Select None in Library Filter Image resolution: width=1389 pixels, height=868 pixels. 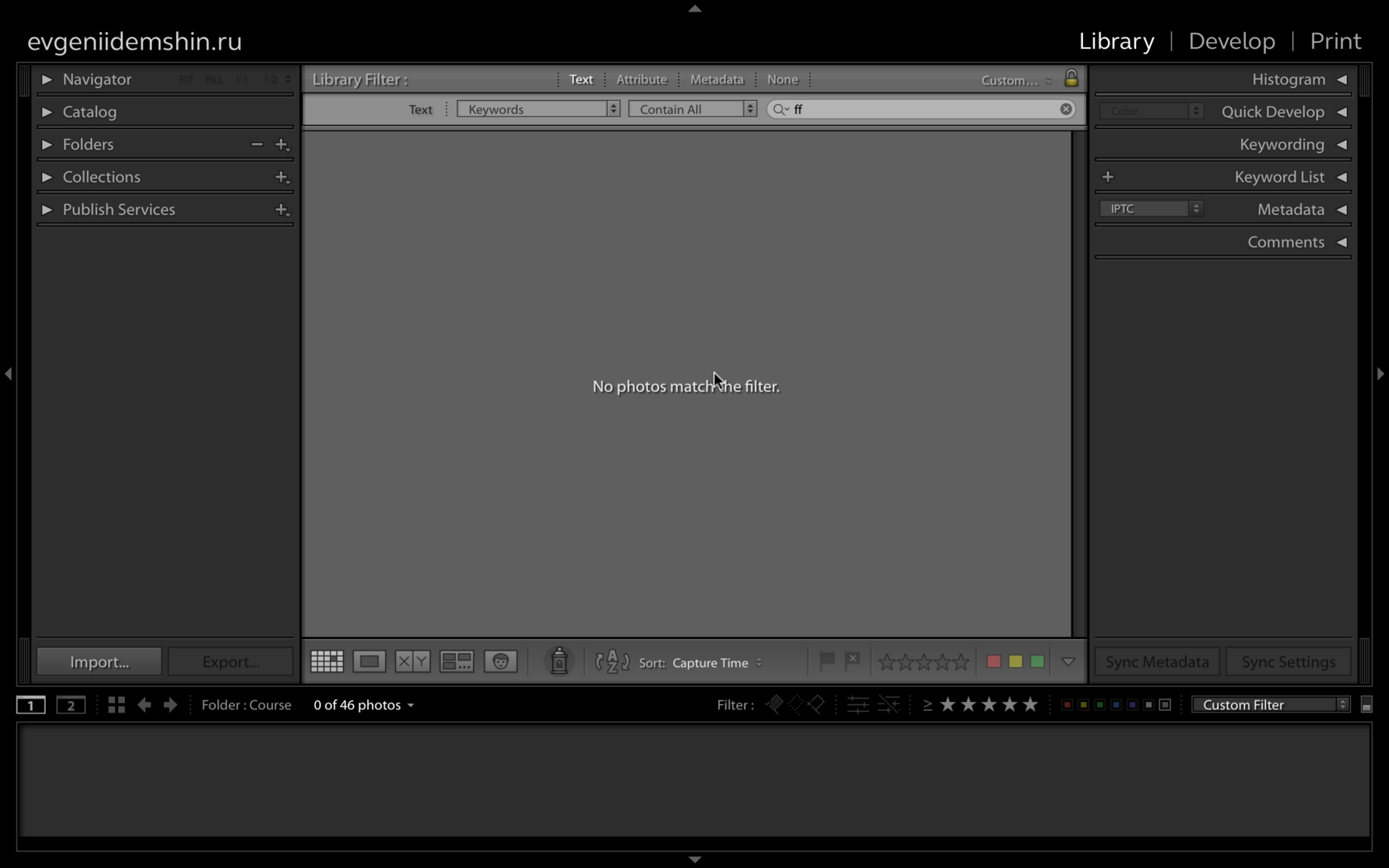(782, 79)
